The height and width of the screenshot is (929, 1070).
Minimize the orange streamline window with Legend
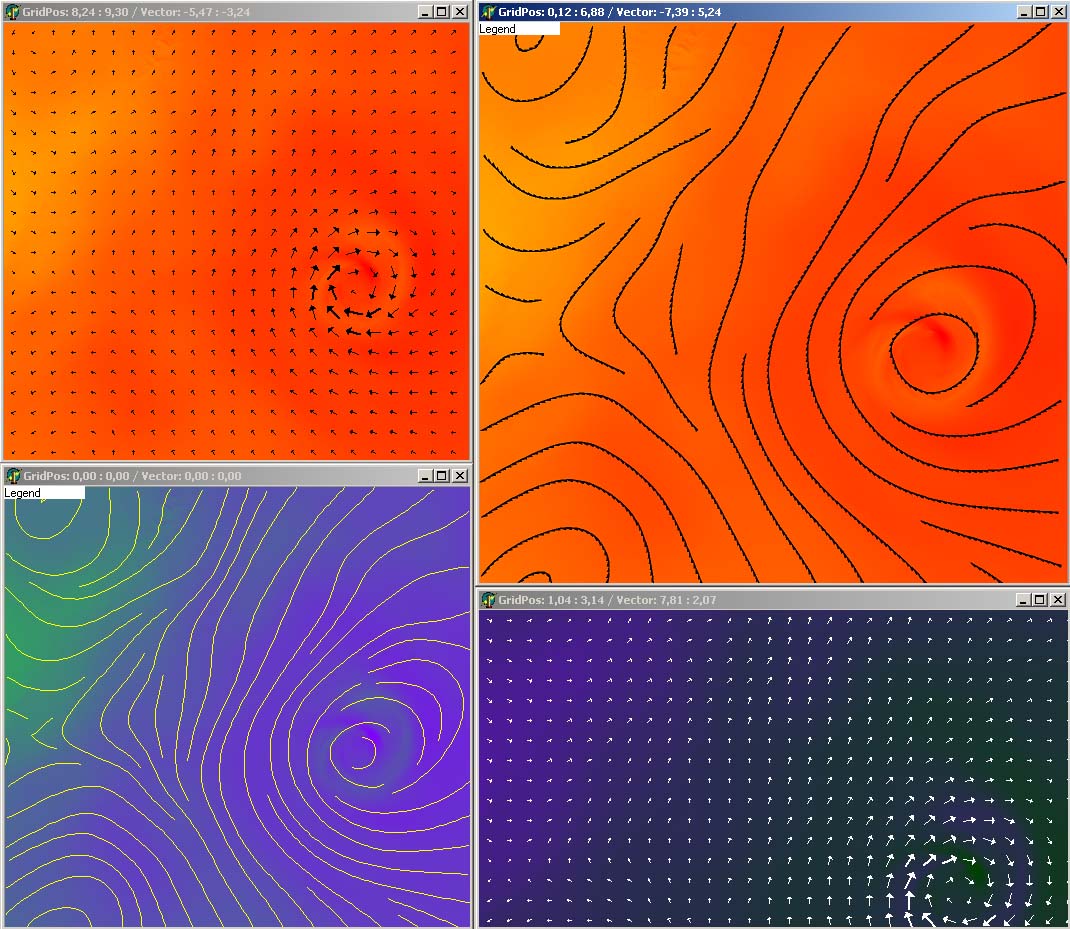point(1024,12)
